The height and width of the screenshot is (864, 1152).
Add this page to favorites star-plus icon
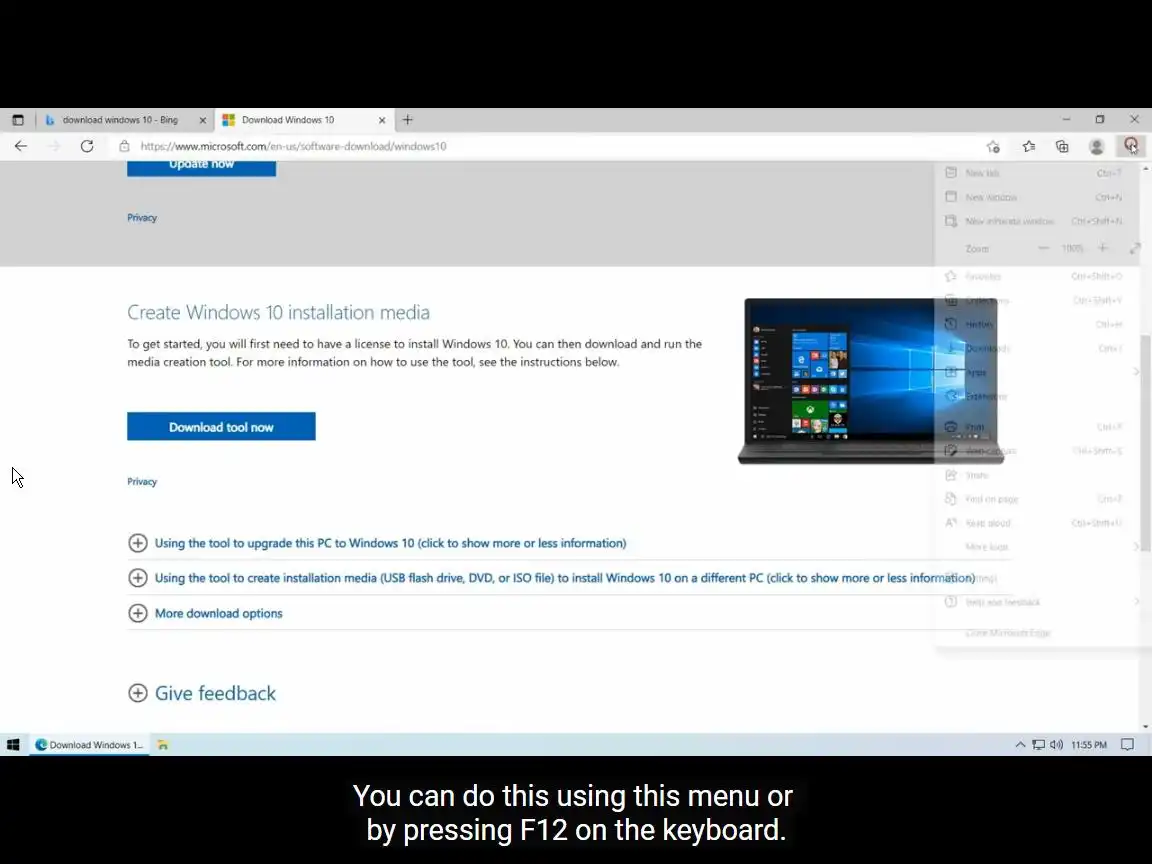993,146
